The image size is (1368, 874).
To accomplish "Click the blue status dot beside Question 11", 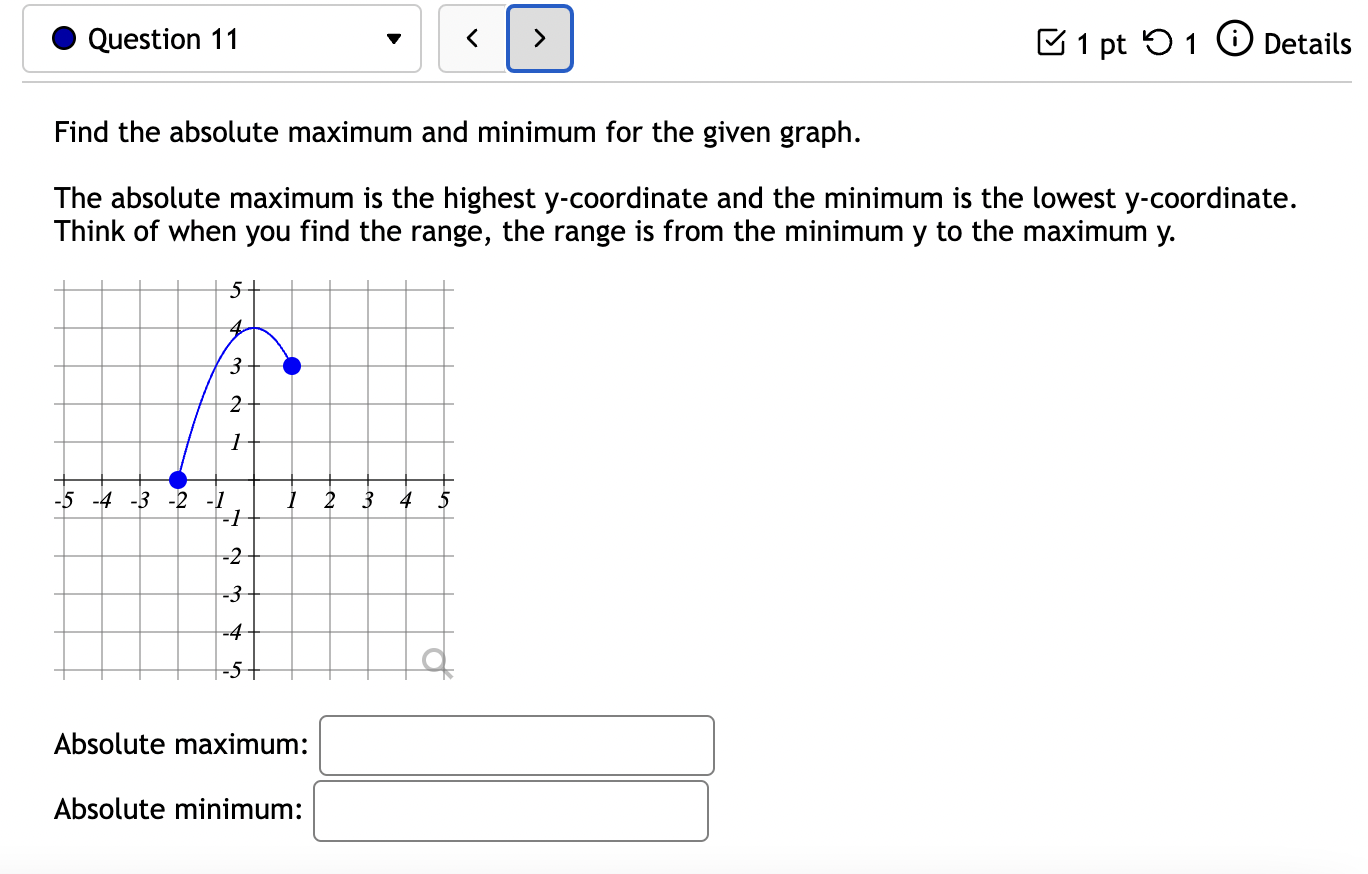I will [x=62, y=38].
